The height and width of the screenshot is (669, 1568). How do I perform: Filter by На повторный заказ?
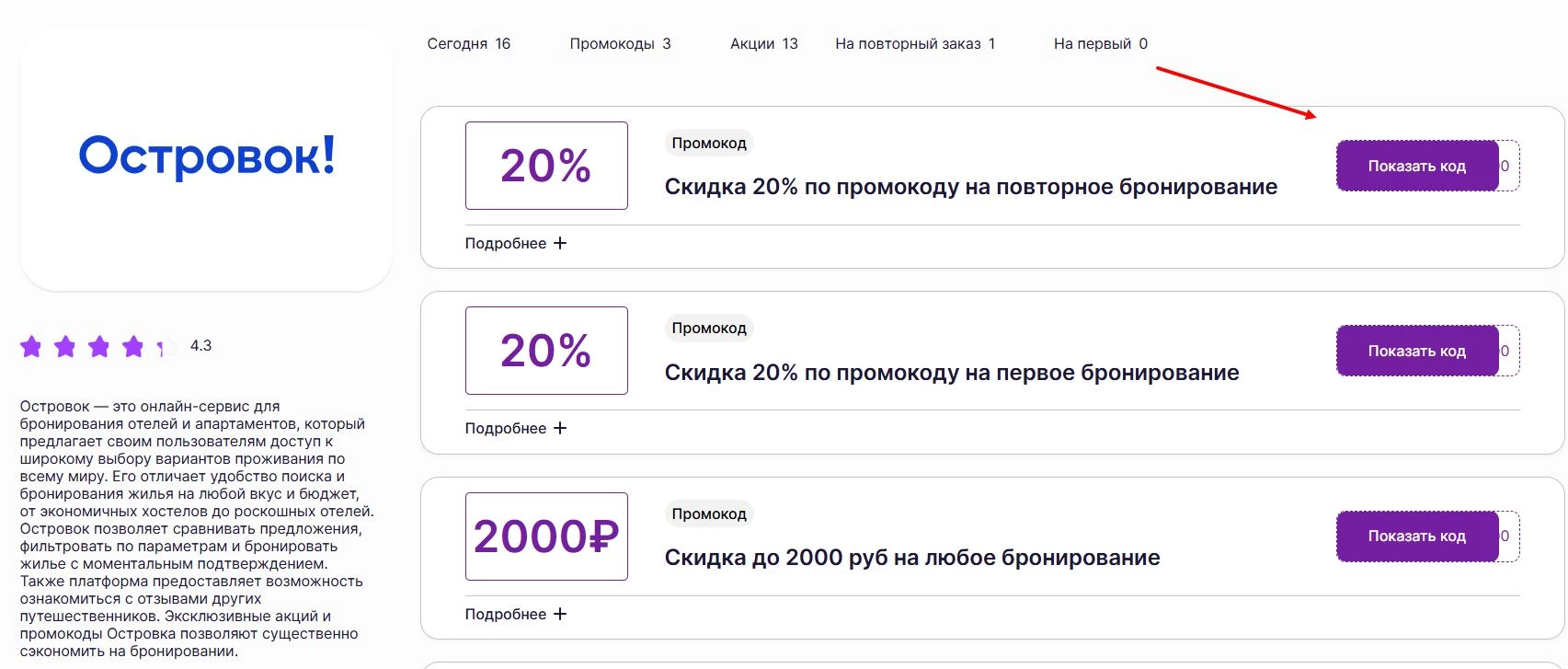(x=914, y=43)
